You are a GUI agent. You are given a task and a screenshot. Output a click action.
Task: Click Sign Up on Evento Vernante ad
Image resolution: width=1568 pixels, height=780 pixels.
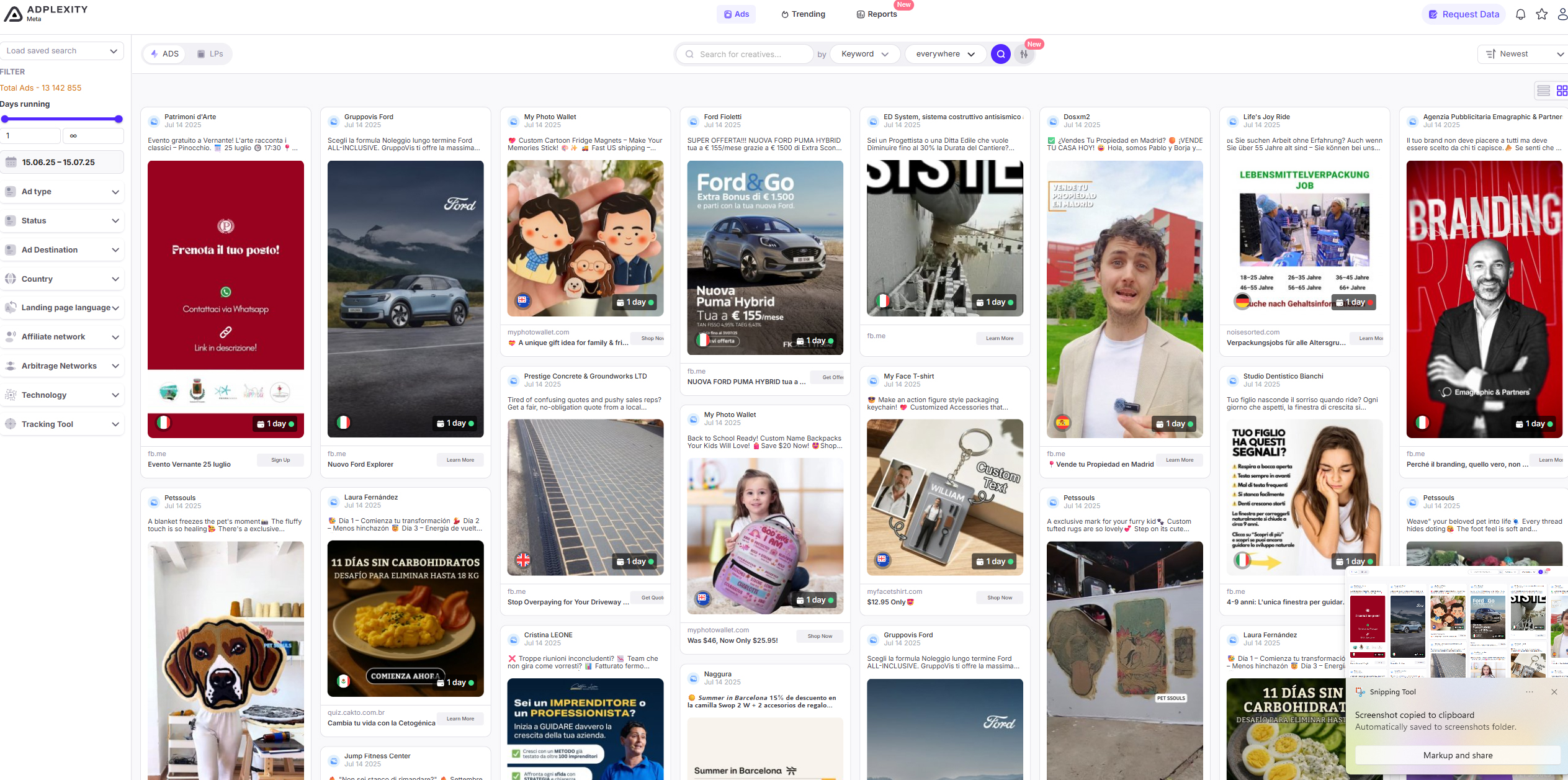[x=280, y=460]
